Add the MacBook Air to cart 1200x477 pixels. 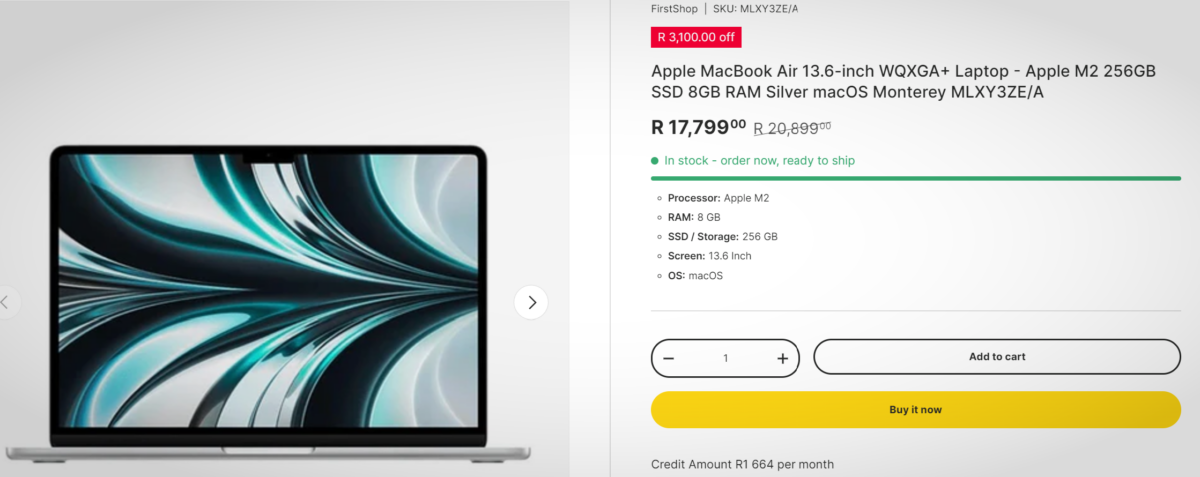tap(996, 357)
